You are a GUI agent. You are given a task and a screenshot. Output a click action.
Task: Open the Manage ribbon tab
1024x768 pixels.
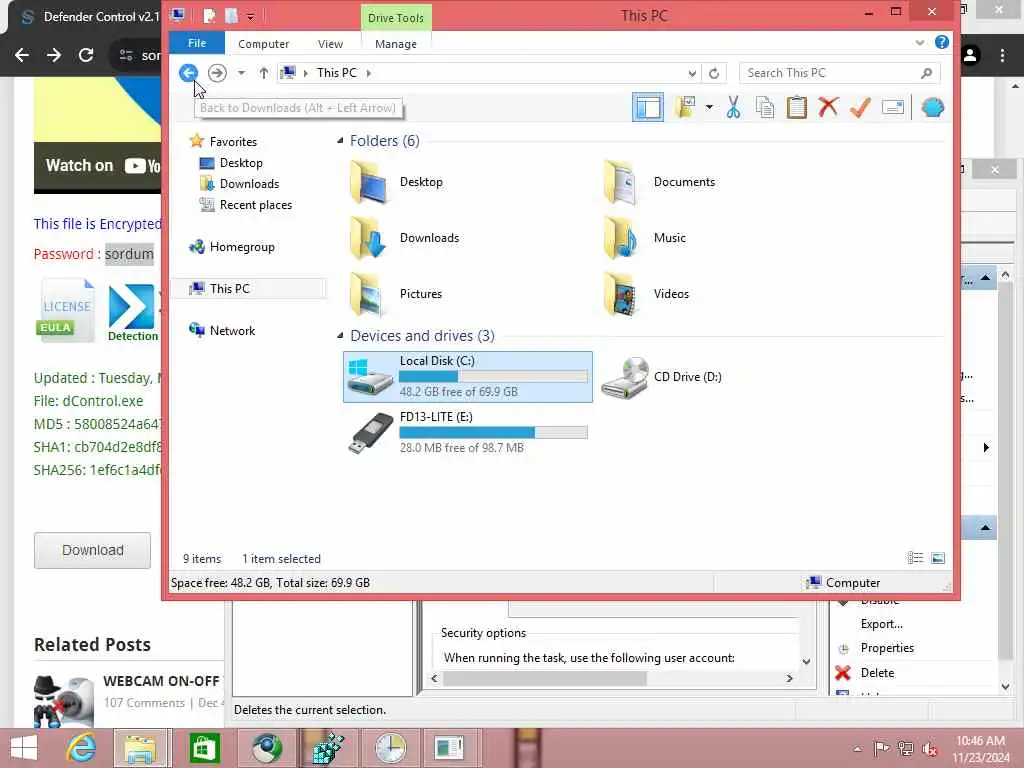(396, 44)
